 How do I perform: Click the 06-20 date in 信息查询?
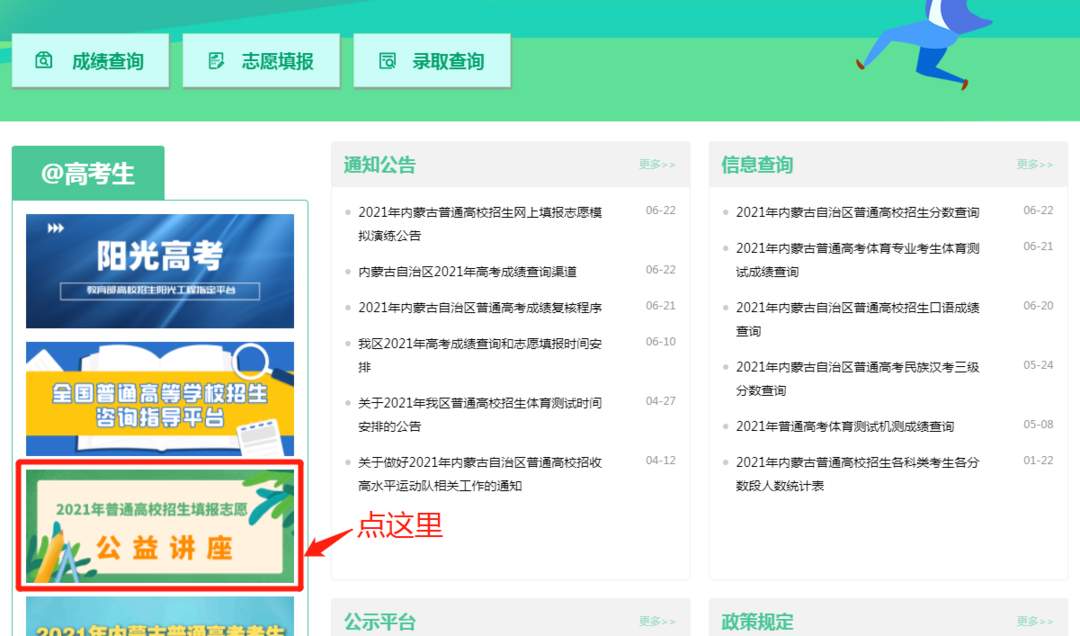(1038, 306)
